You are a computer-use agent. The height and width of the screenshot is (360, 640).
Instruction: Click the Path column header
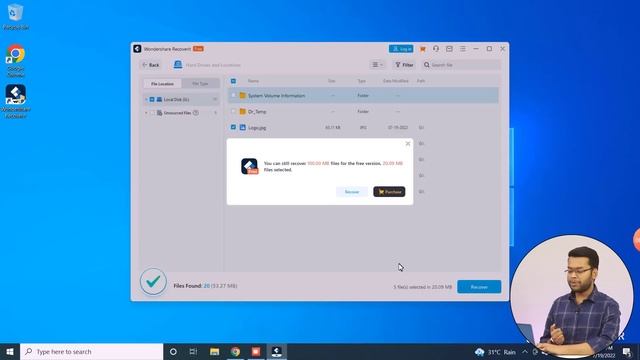(x=421, y=81)
